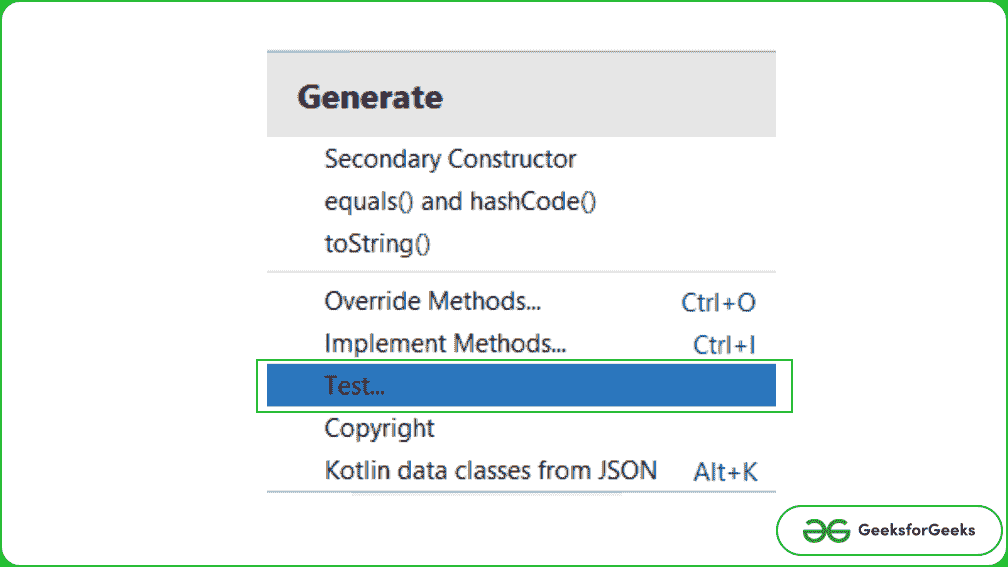Click the Ctrl+O shortcut label
Viewport: 1008px width, 567px height.
click(x=718, y=302)
